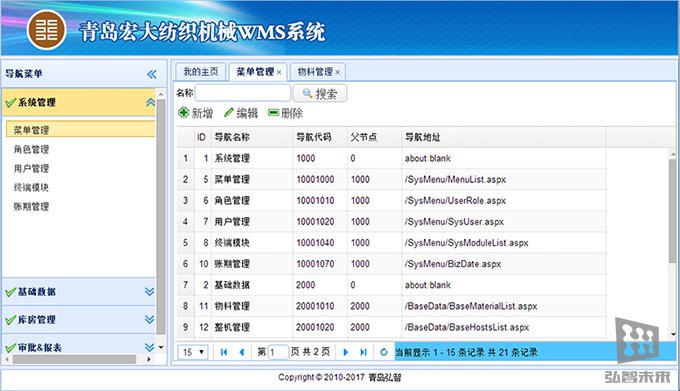This screenshot has height=391, width=680.
Task: Go to next page icon
Action: click(x=346, y=352)
